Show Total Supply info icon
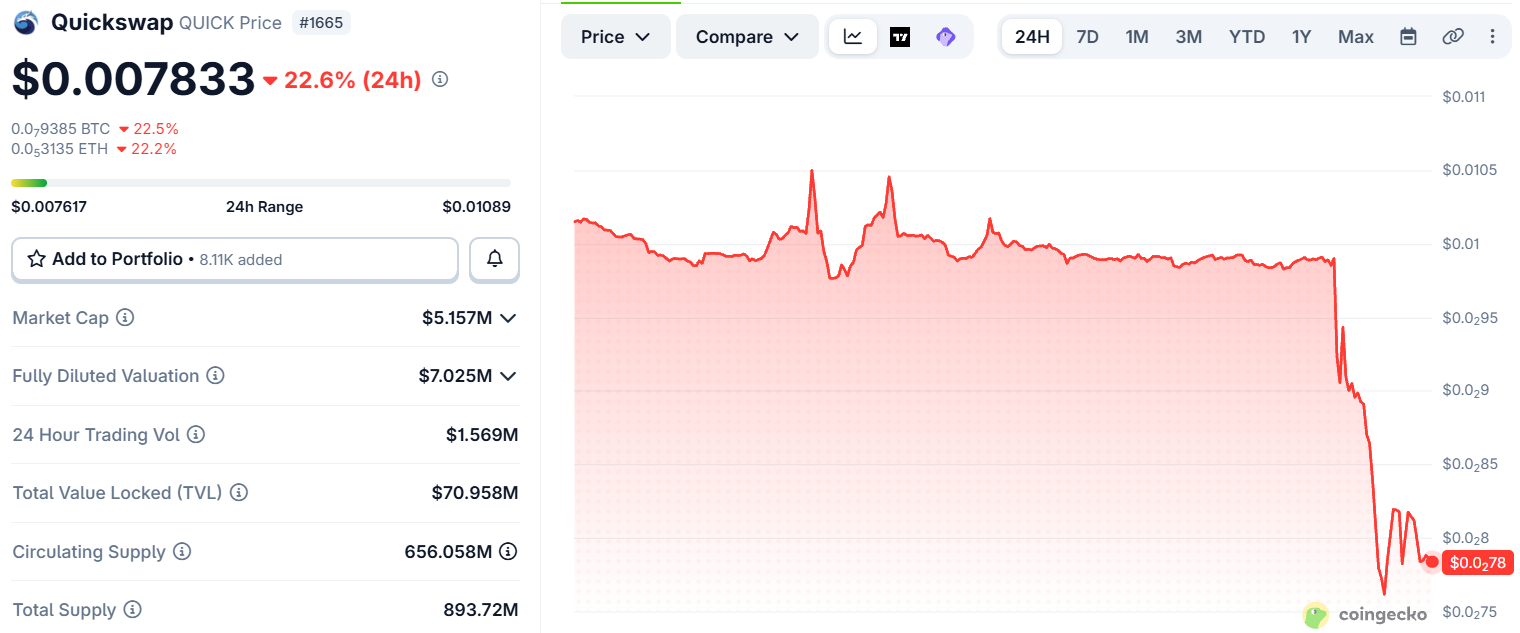1520x633 pixels. (132, 610)
